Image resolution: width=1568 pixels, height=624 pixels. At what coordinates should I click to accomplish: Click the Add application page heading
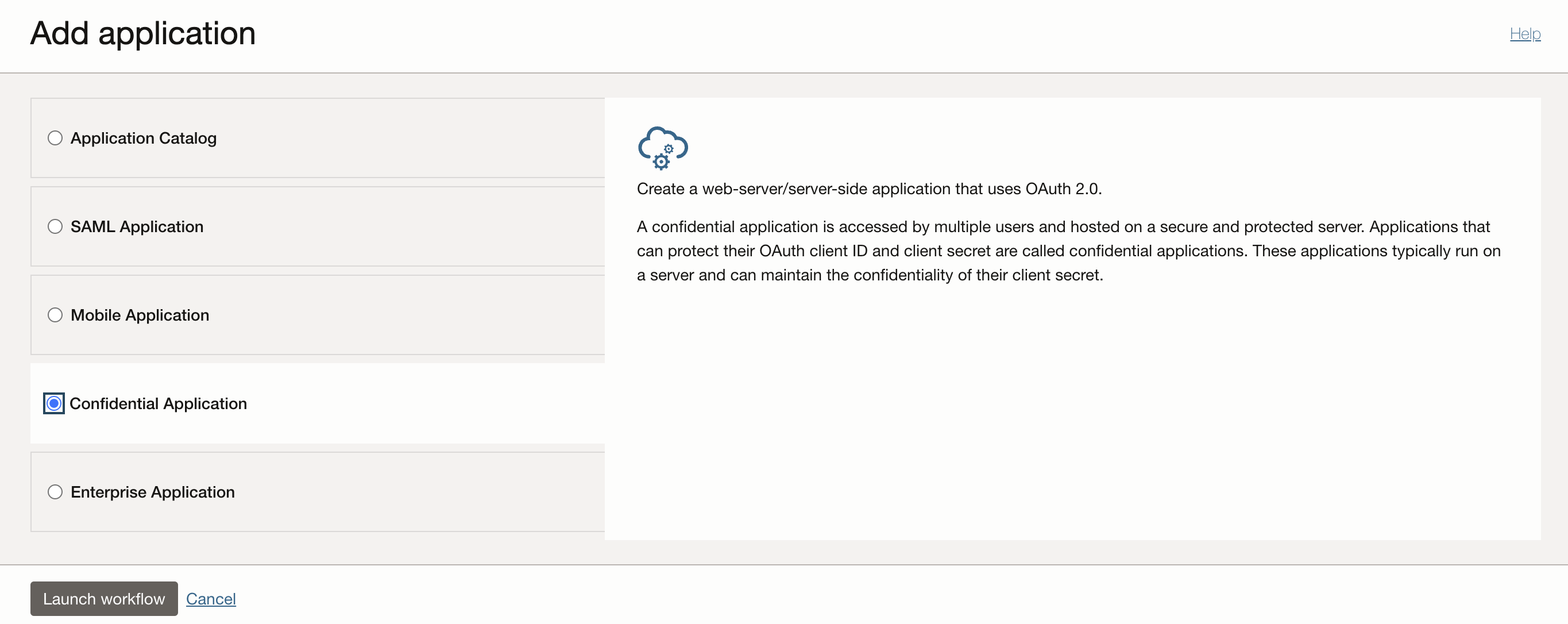[143, 33]
